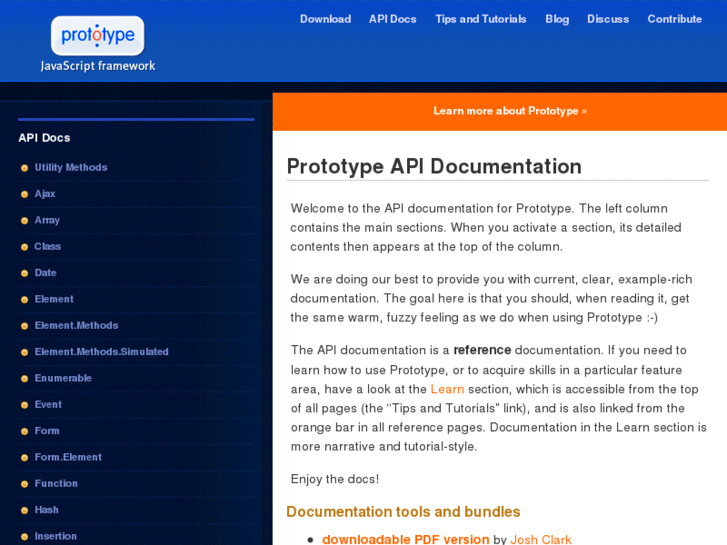
Task: Click the API Docs sidebar heading
Action: tap(45, 138)
